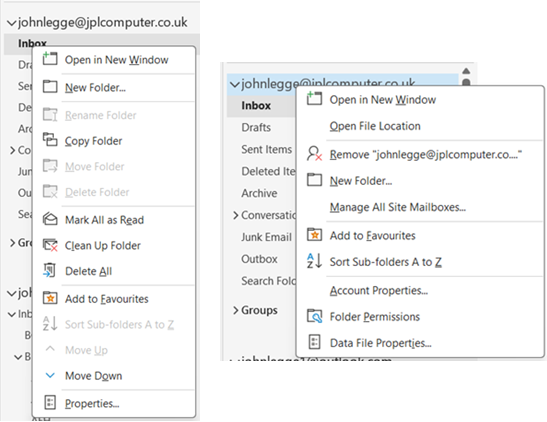Expand the Conversation folder in right pane
This screenshot has height=422, width=547.
click(235, 215)
